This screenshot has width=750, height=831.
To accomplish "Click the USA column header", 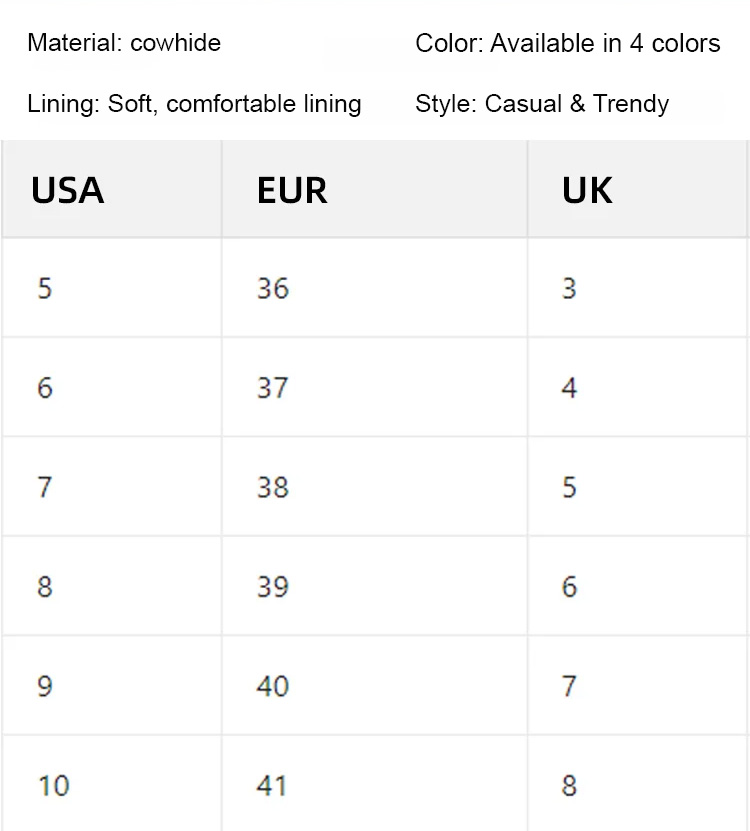I will pyautogui.click(x=67, y=190).
